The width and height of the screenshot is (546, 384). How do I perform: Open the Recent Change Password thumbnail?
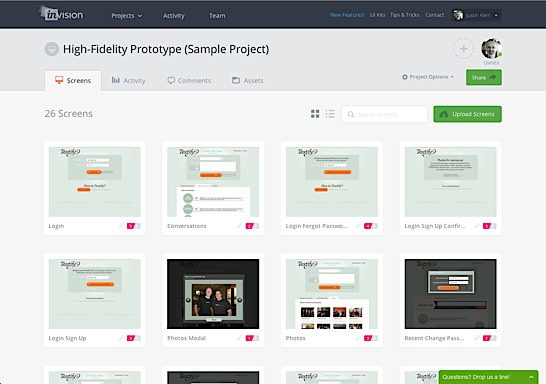pyautogui.click(x=451, y=294)
